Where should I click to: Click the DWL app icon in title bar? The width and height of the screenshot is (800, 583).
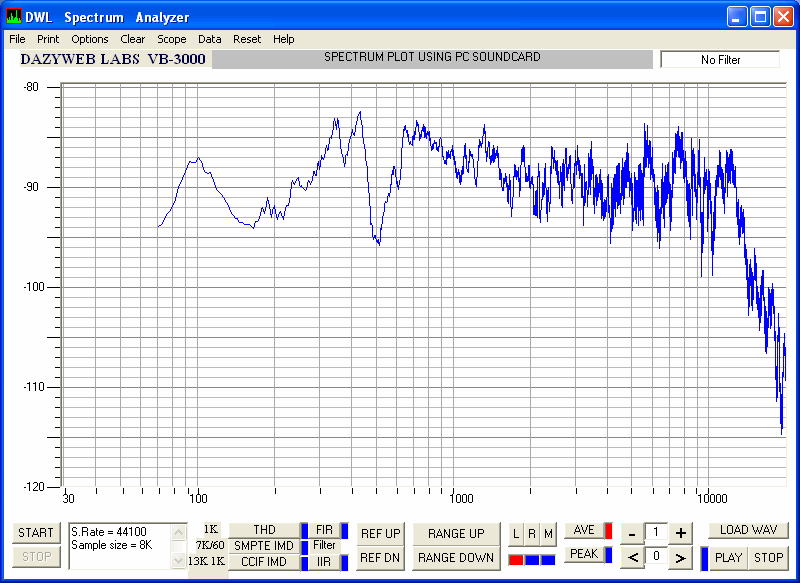pos(14,16)
